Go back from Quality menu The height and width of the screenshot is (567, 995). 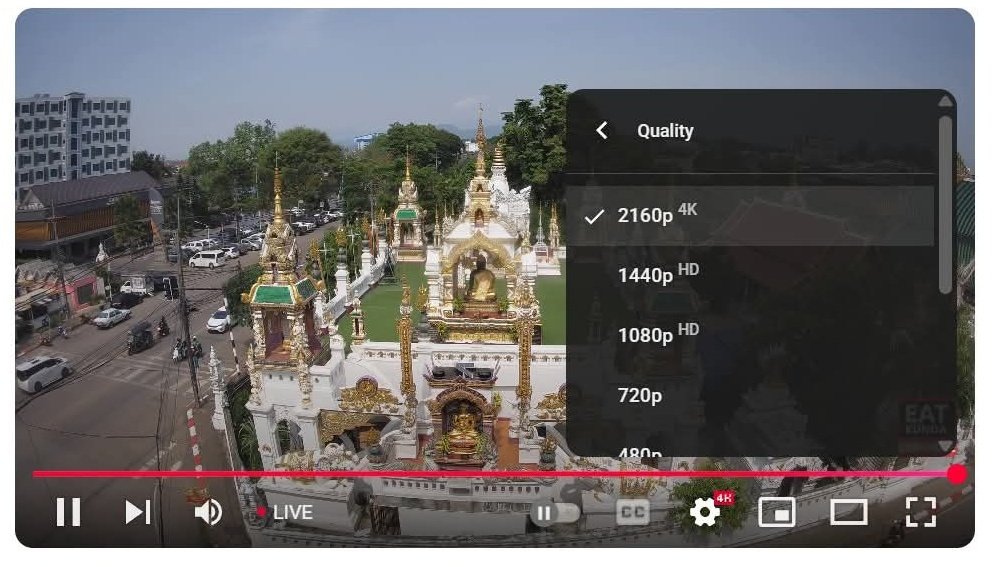(x=602, y=131)
